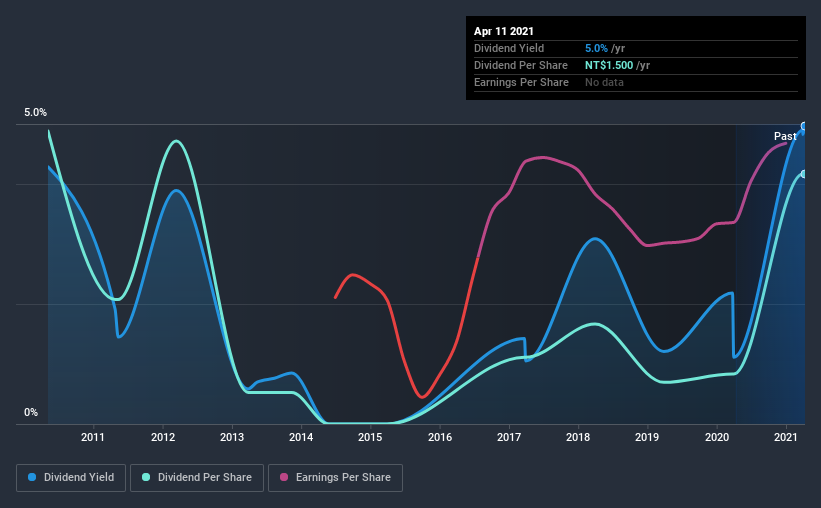
Task: Select the 2020 x-axis label
Action: [717, 437]
